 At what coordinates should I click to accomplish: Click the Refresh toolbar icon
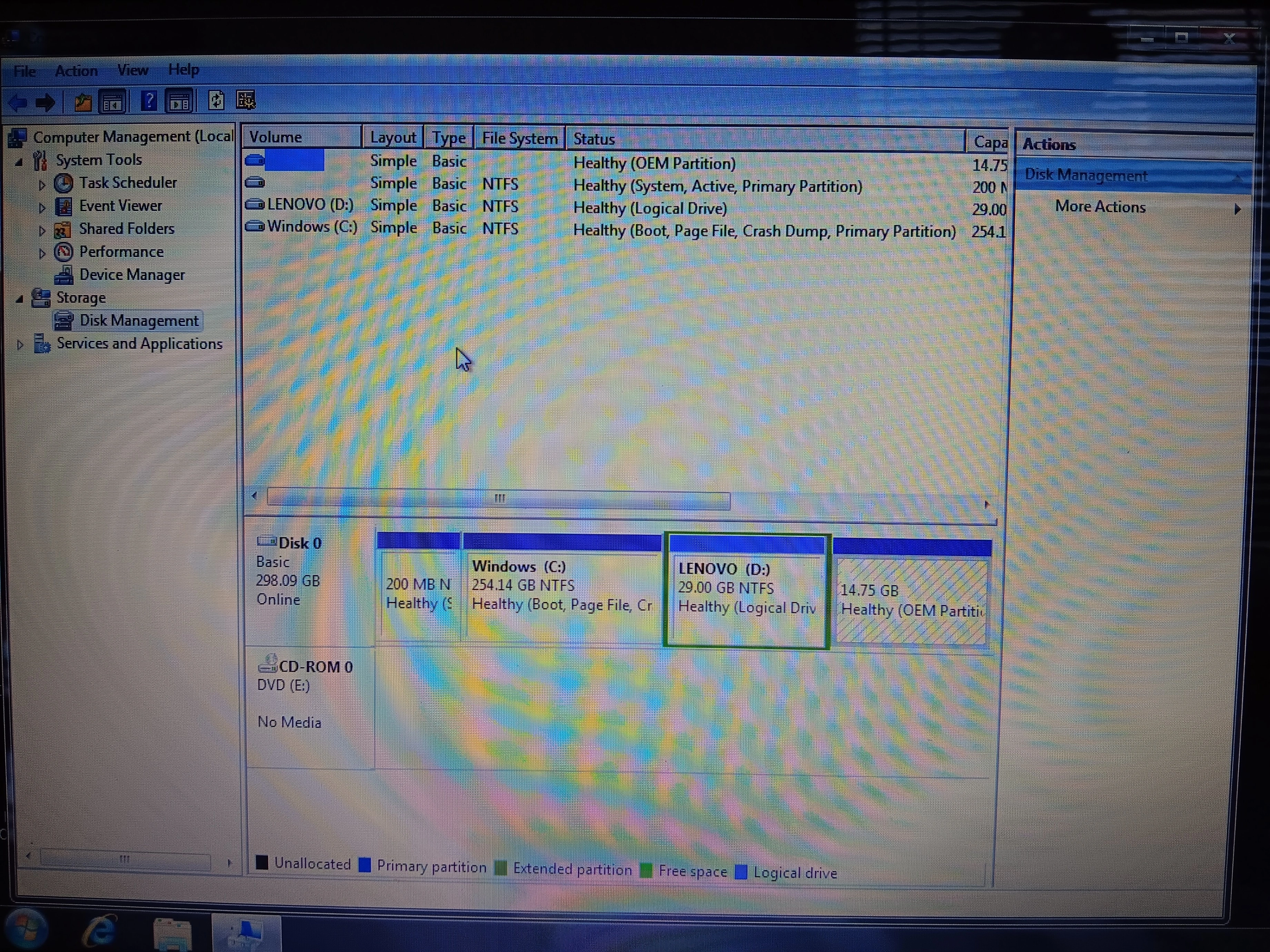click(216, 101)
